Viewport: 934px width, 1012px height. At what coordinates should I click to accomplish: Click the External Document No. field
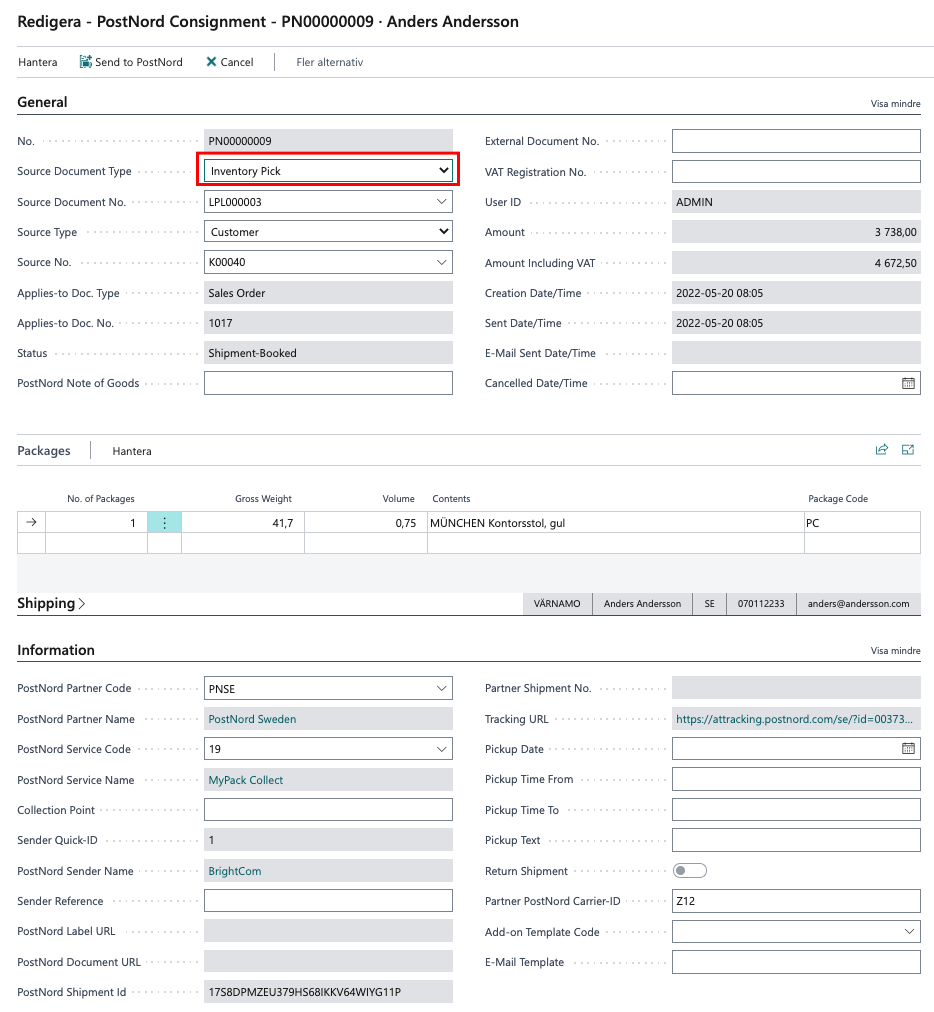pyautogui.click(x=795, y=141)
